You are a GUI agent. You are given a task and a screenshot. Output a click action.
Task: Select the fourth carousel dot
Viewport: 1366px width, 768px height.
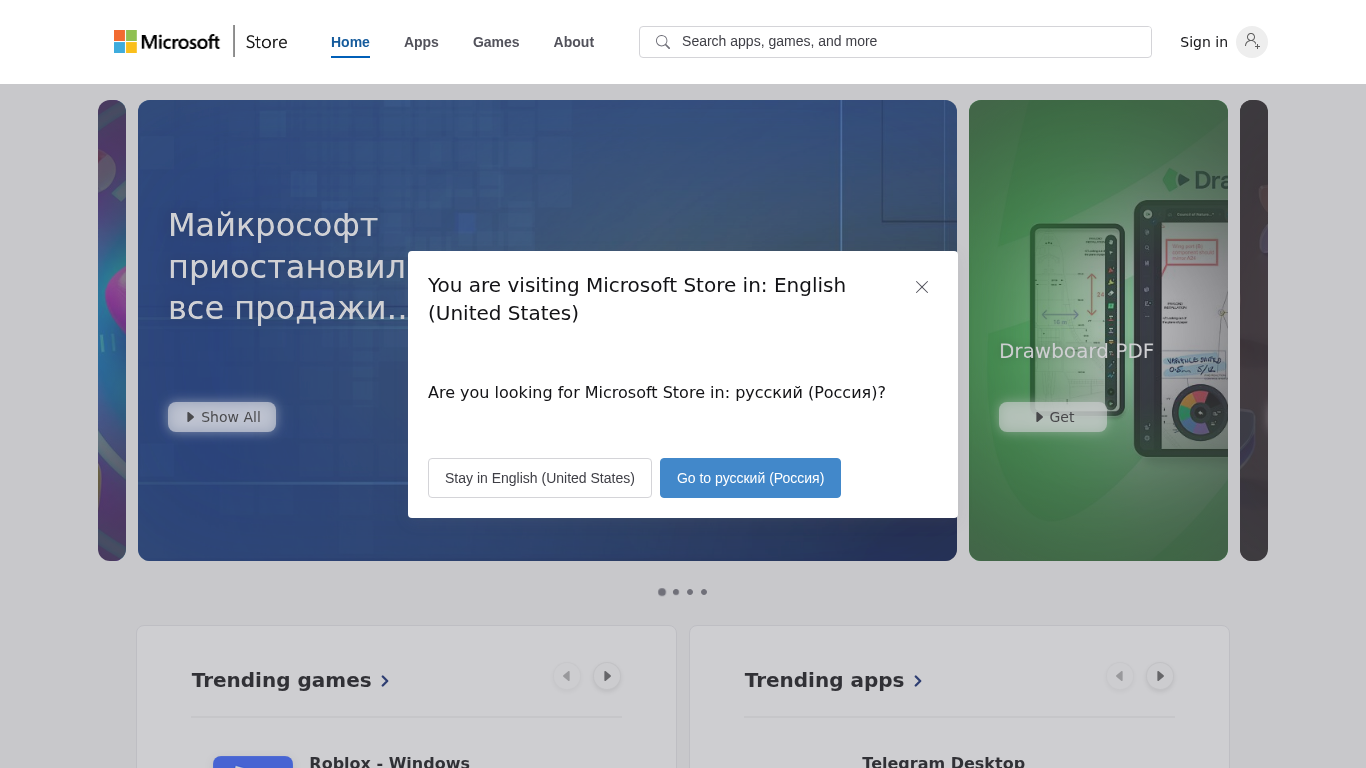point(704,592)
